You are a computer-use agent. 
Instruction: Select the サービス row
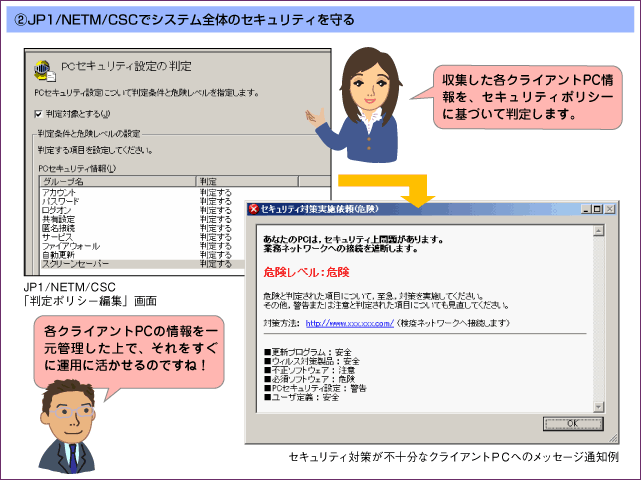[x=143, y=237]
